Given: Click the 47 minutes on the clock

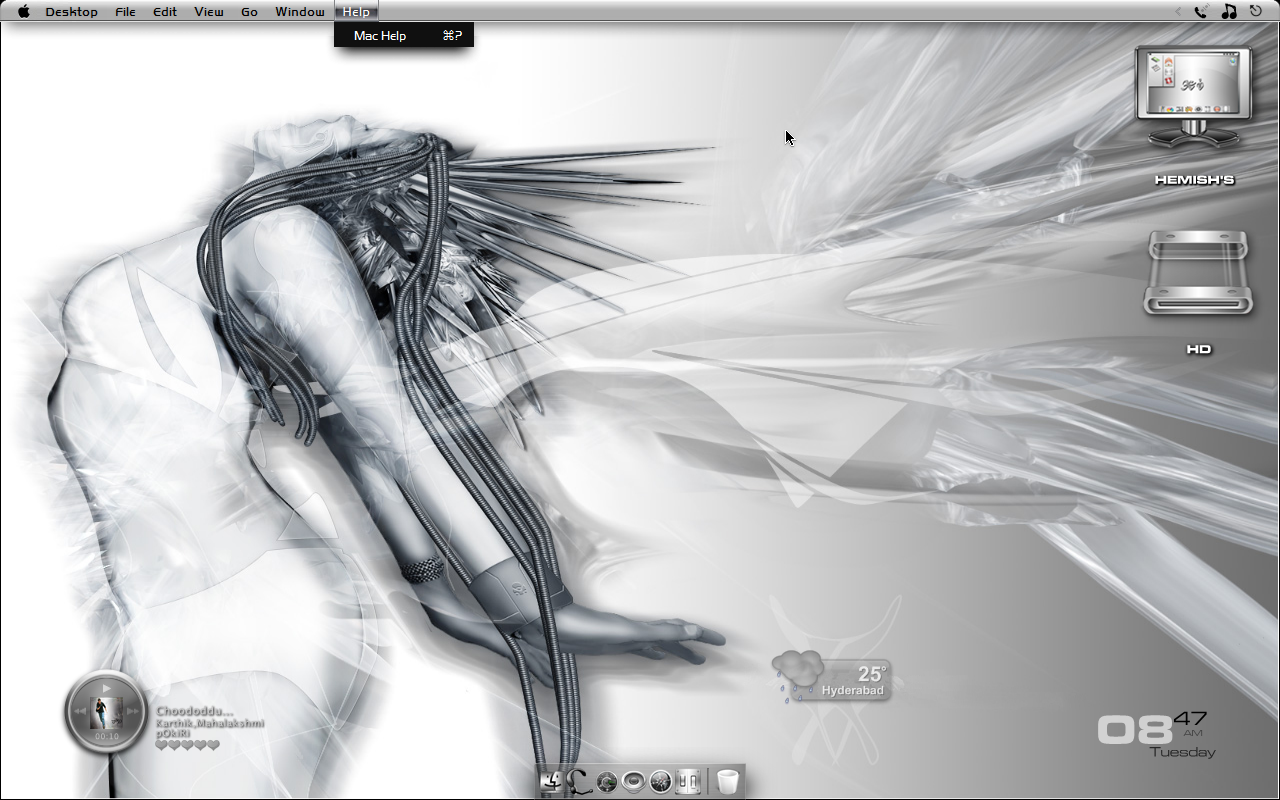Looking at the screenshot, I should pyautogui.click(x=1190, y=718).
